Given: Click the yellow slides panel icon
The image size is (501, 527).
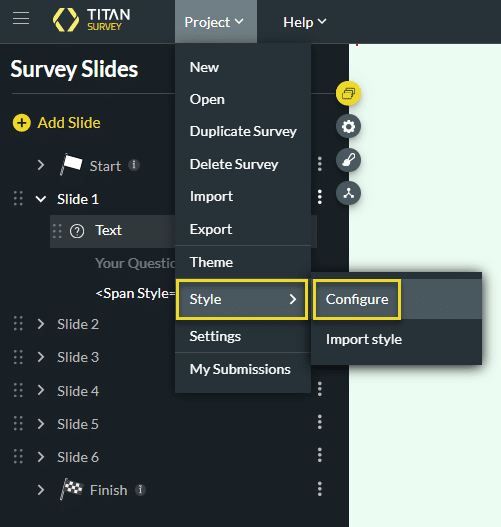Looking at the screenshot, I should (x=348, y=93).
